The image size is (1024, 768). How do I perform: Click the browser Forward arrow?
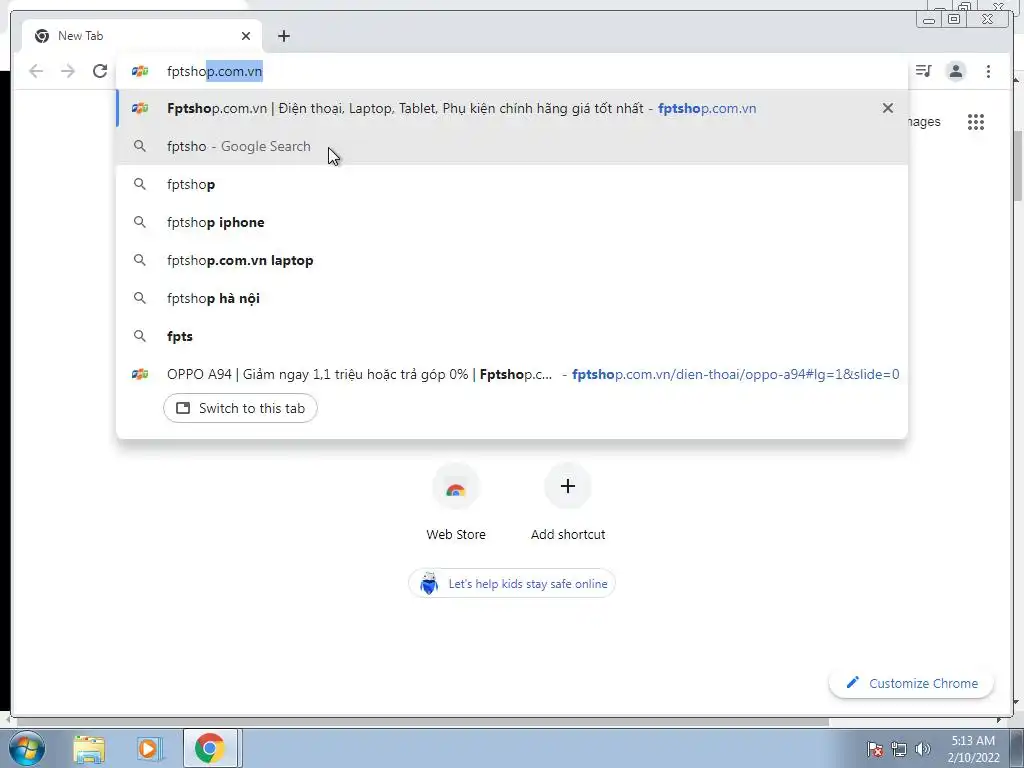point(68,71)
